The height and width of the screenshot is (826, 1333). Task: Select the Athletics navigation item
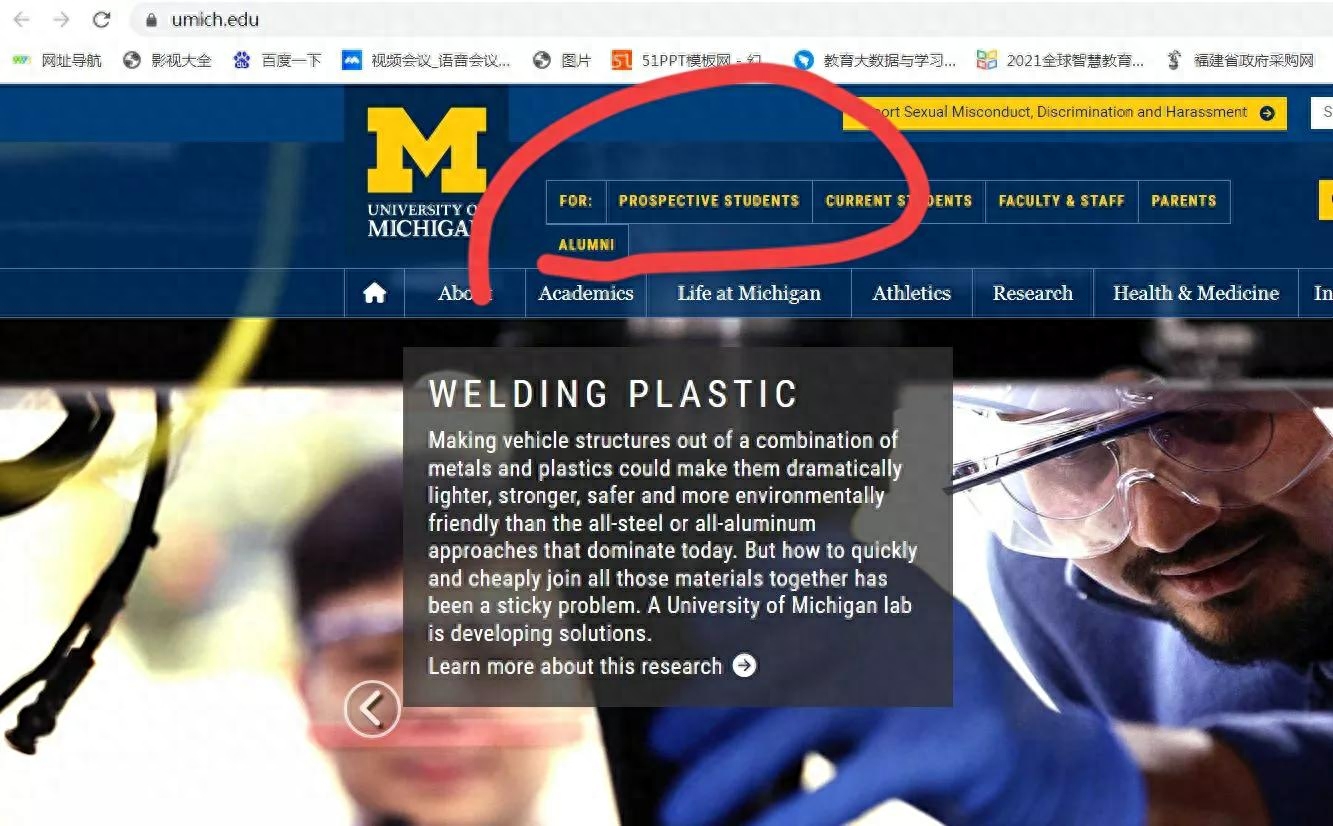[911, 293]
